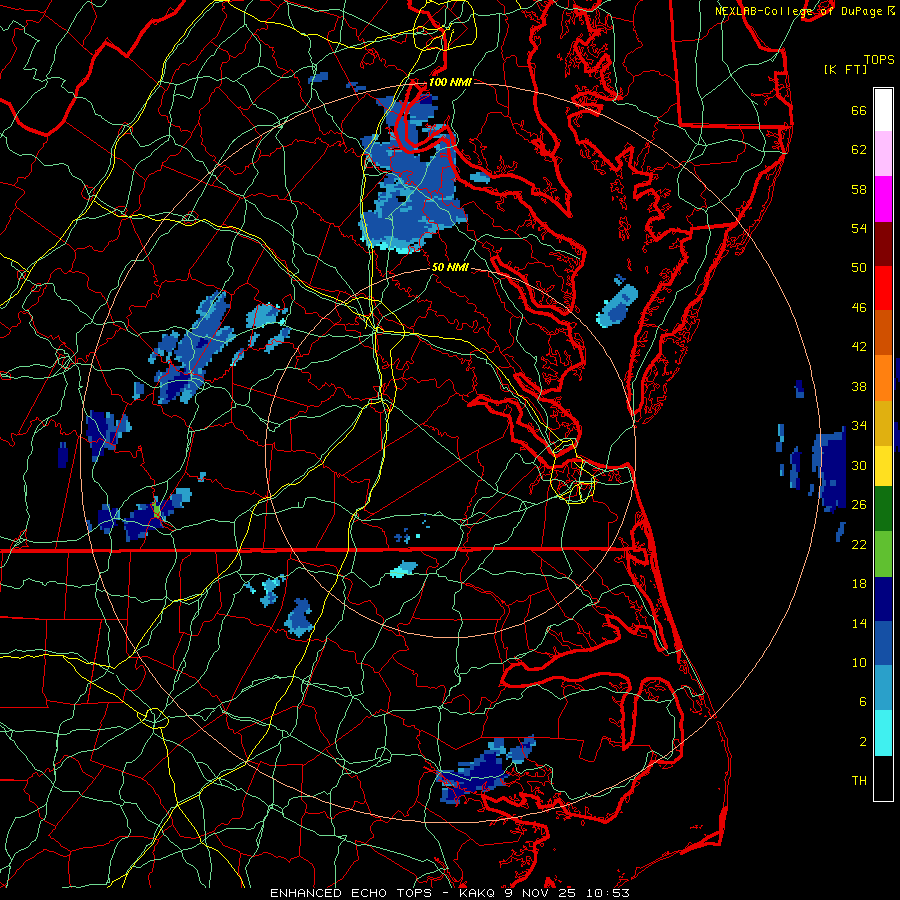
Task: Click the "10:53" timestamp
Action: click(x=608, y=893)
